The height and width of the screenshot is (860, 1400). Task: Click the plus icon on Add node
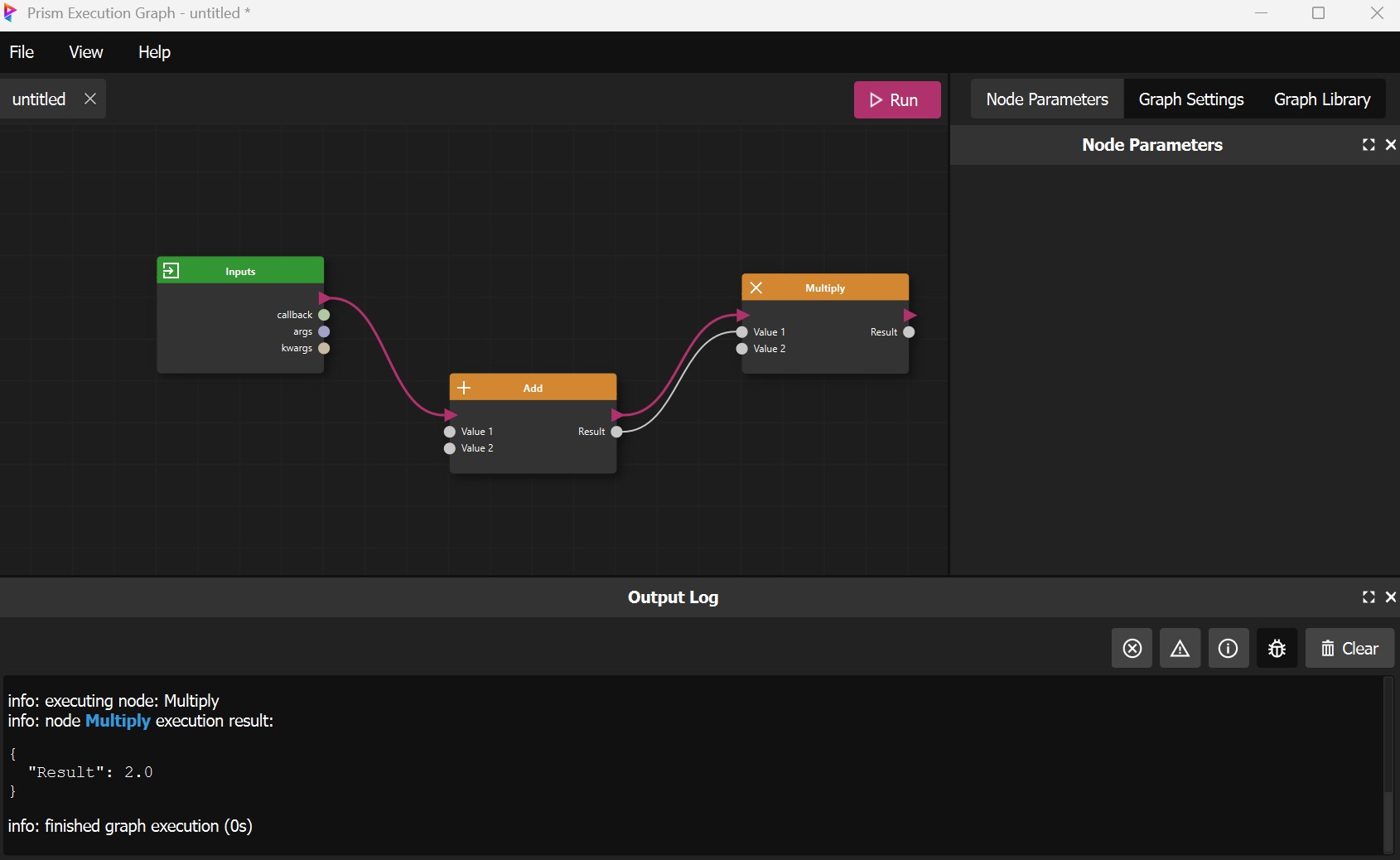coord(464,388)
